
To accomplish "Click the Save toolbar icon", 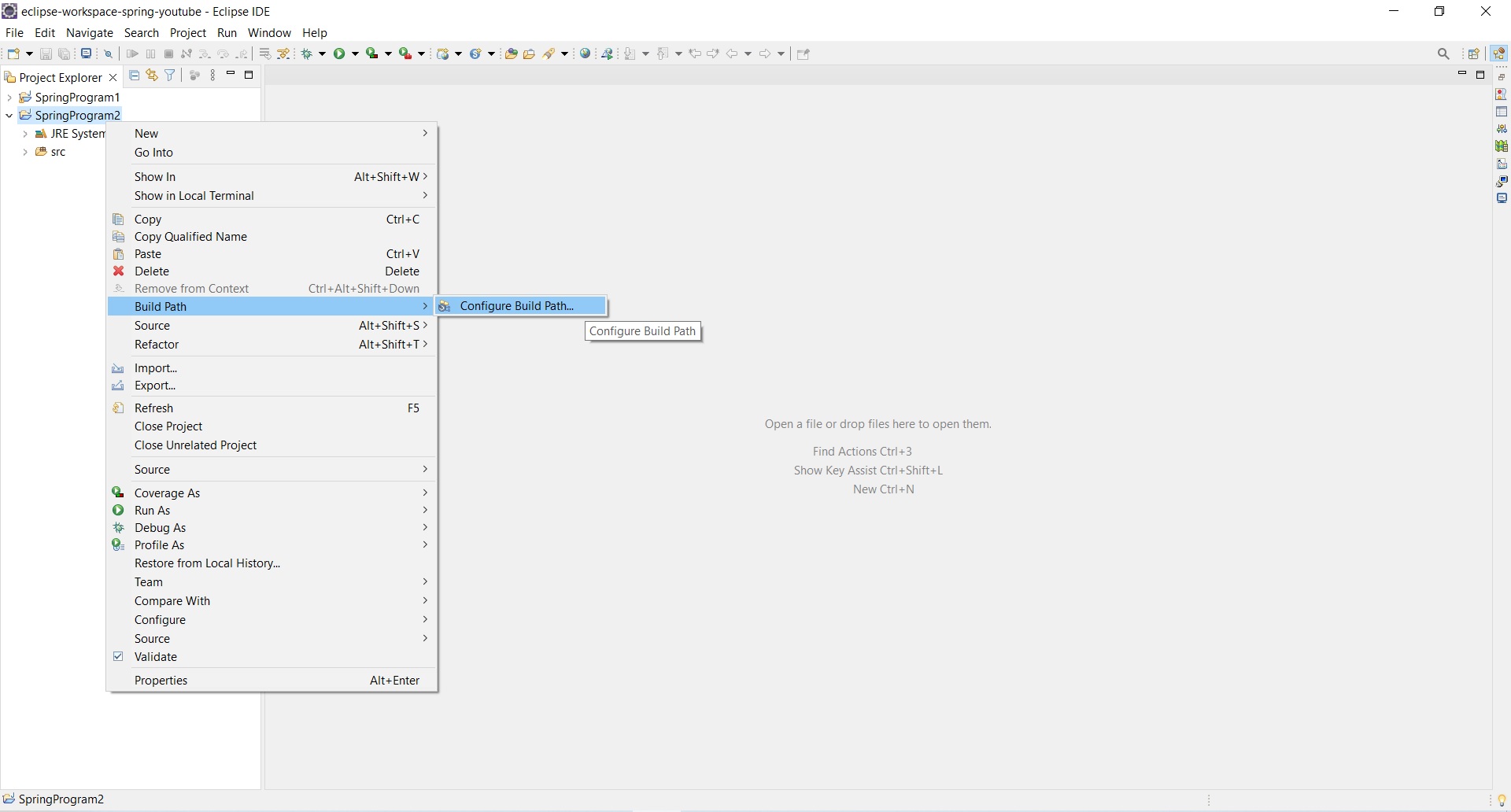I will pyautogui.click(x=46, y=54).
